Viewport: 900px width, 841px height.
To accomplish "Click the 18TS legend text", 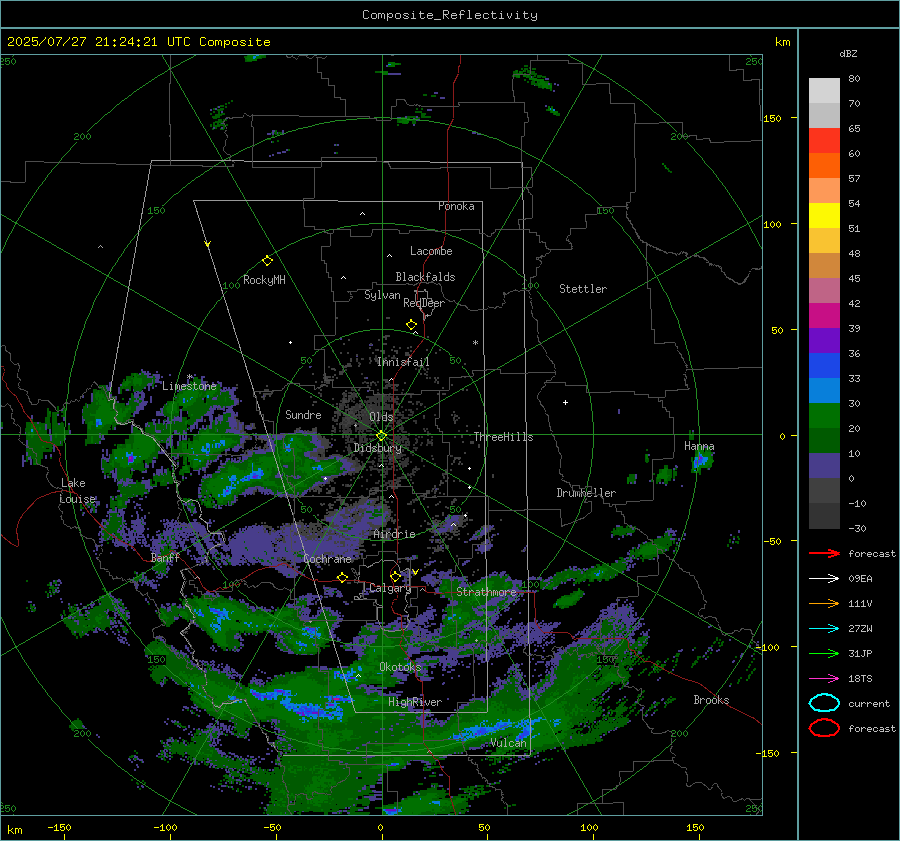I will pyautogui.click(x=860, y=679).
